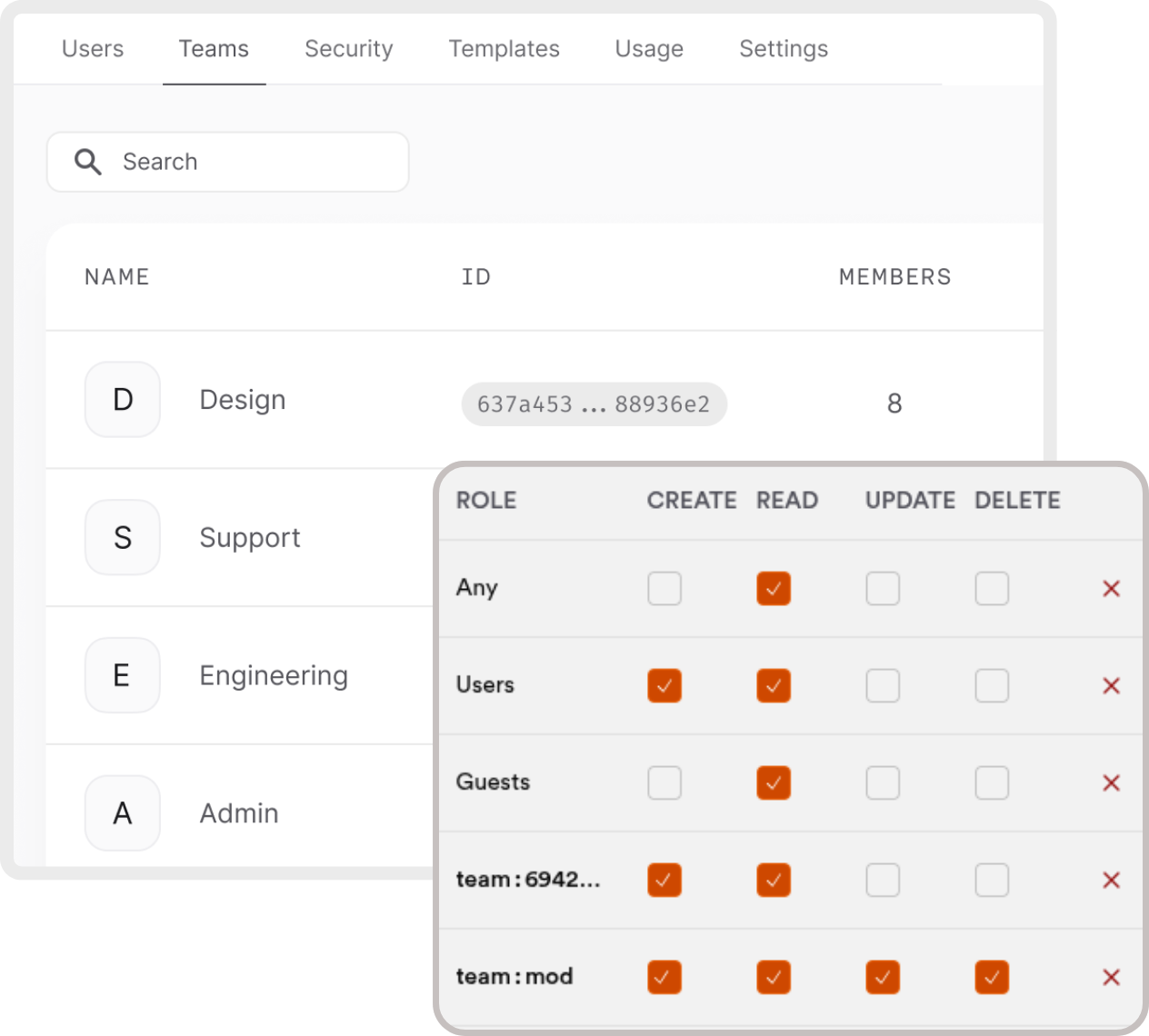The width and height of the screenshot is (1149, 1036).
Task: Remove the Guests role row
Action: (1111, 783)
